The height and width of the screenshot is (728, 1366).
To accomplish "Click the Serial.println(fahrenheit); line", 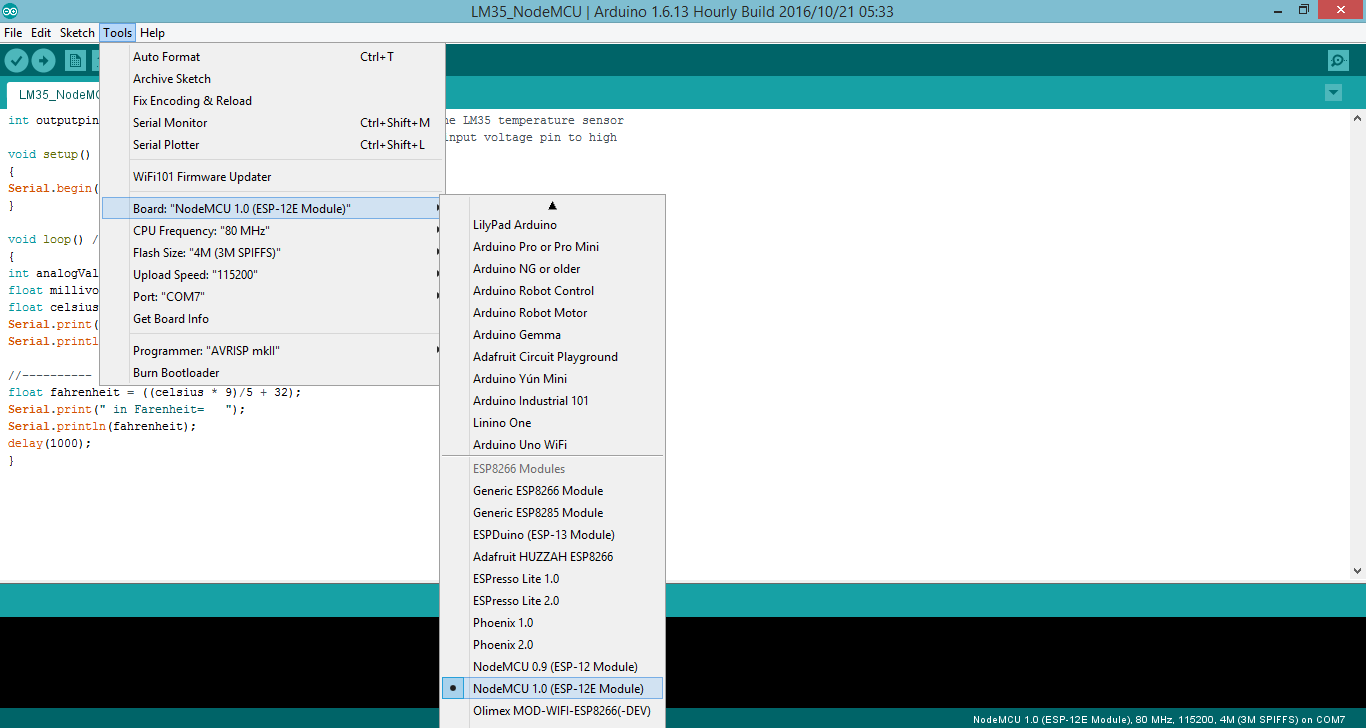I will click(x=102, y=426).
